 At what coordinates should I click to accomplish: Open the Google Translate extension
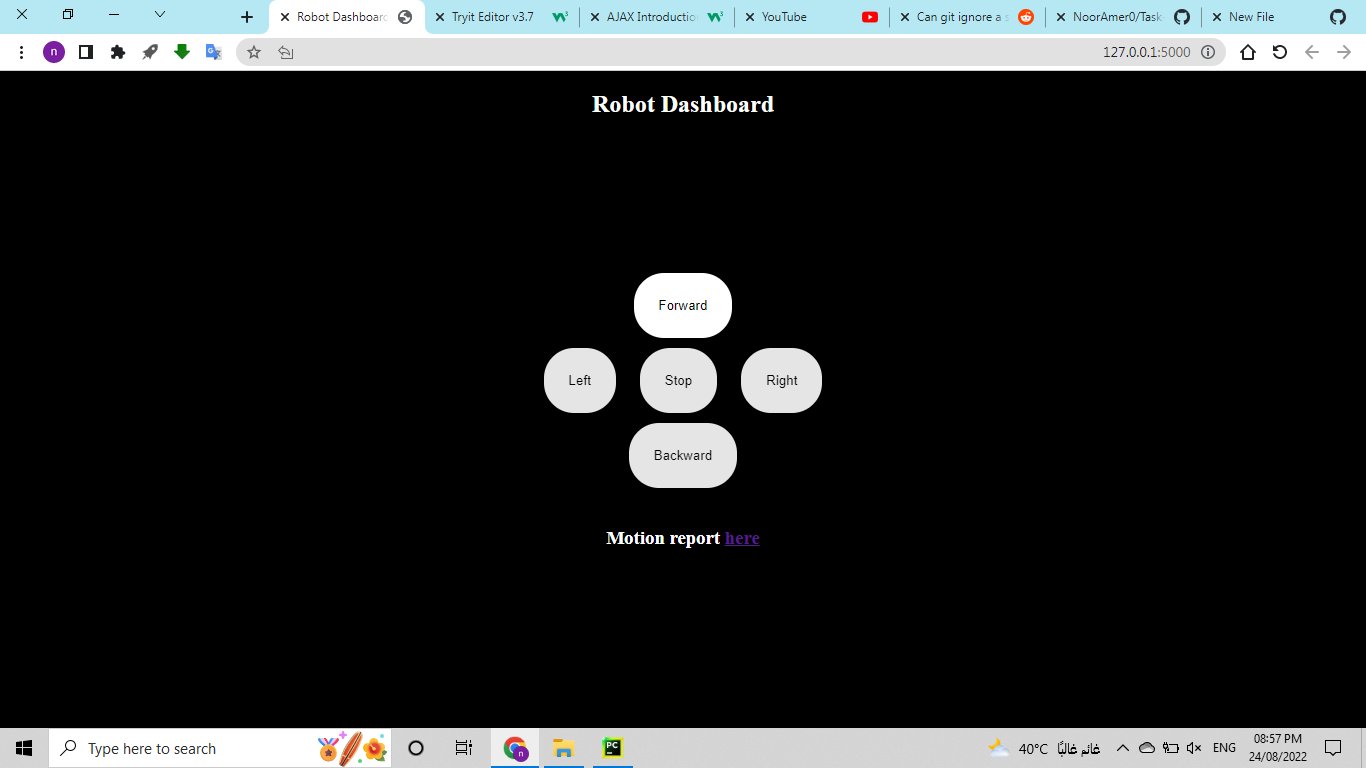click(x=213, y=51)
